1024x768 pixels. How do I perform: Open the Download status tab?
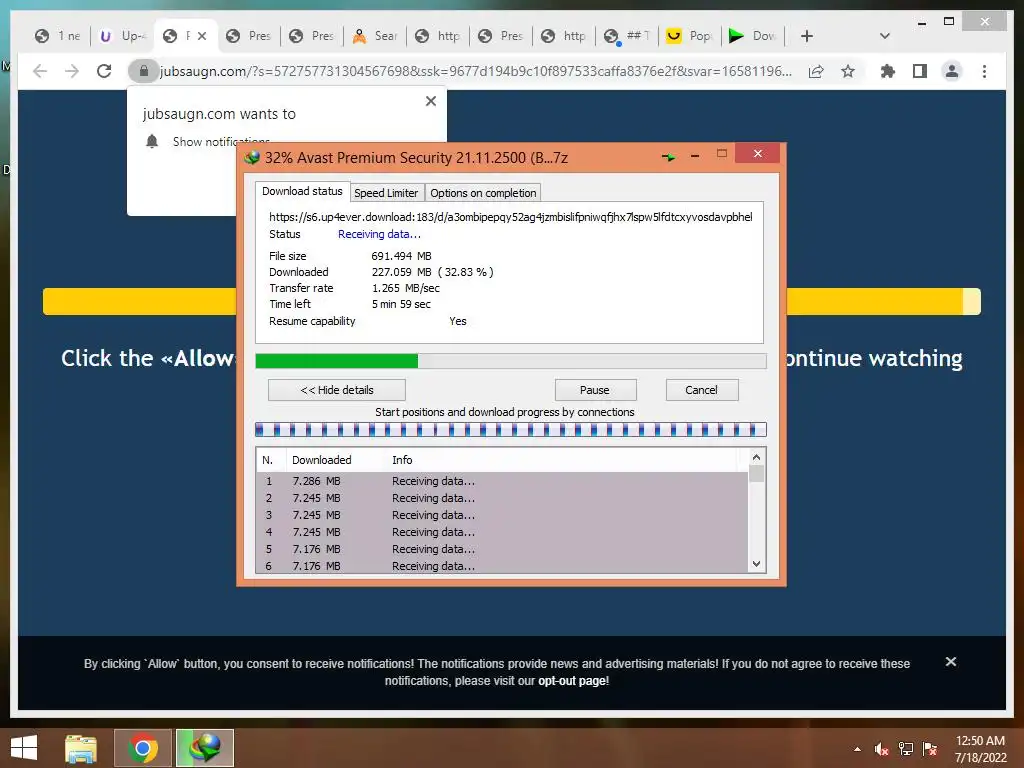tap(302, 191)
